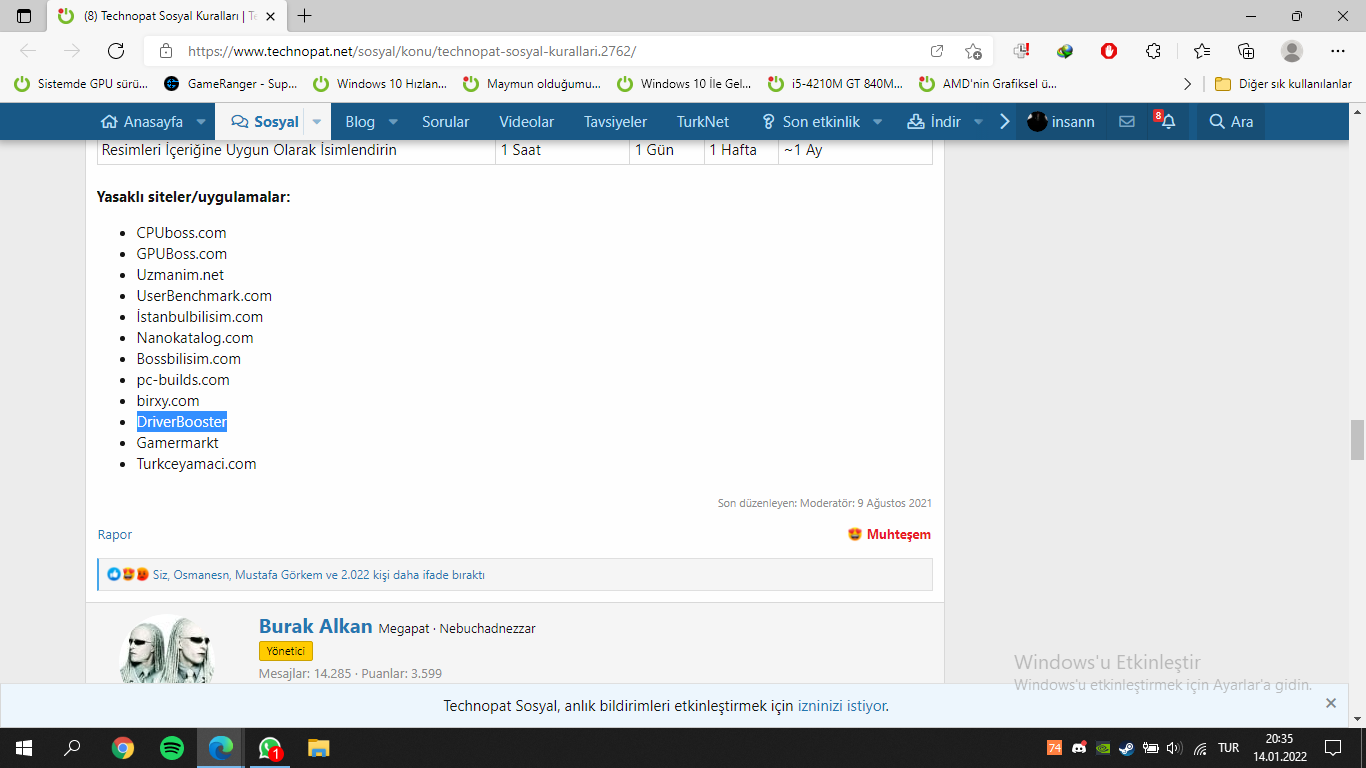Open the Ara search button
The height and width of the screenshot is (768, 1366).
1231,122
